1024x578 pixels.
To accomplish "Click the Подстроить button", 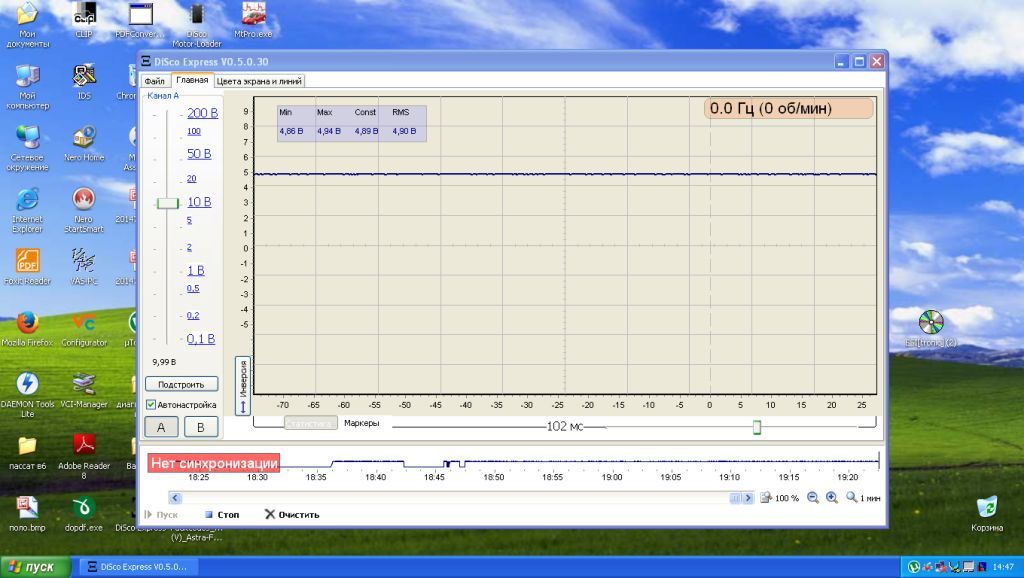I will pos(181,384).
